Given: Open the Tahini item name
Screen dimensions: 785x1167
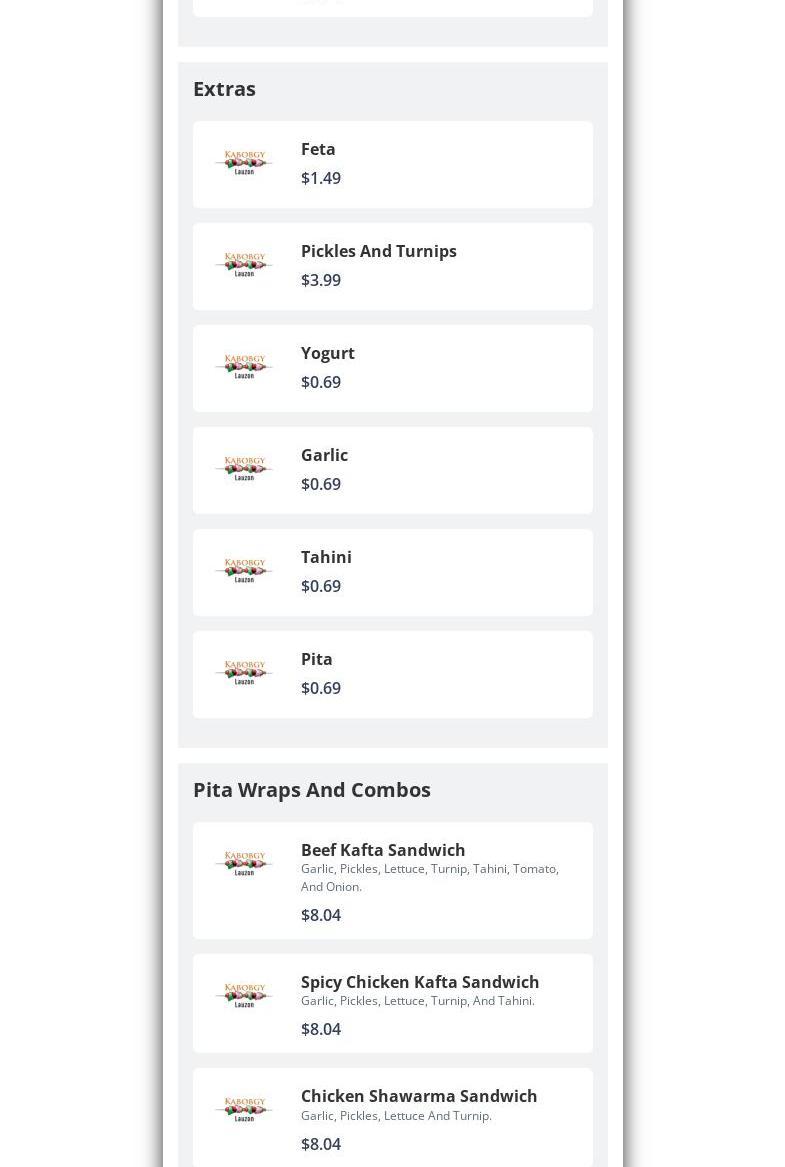Looking at the screenshot, I should [326, 557].
